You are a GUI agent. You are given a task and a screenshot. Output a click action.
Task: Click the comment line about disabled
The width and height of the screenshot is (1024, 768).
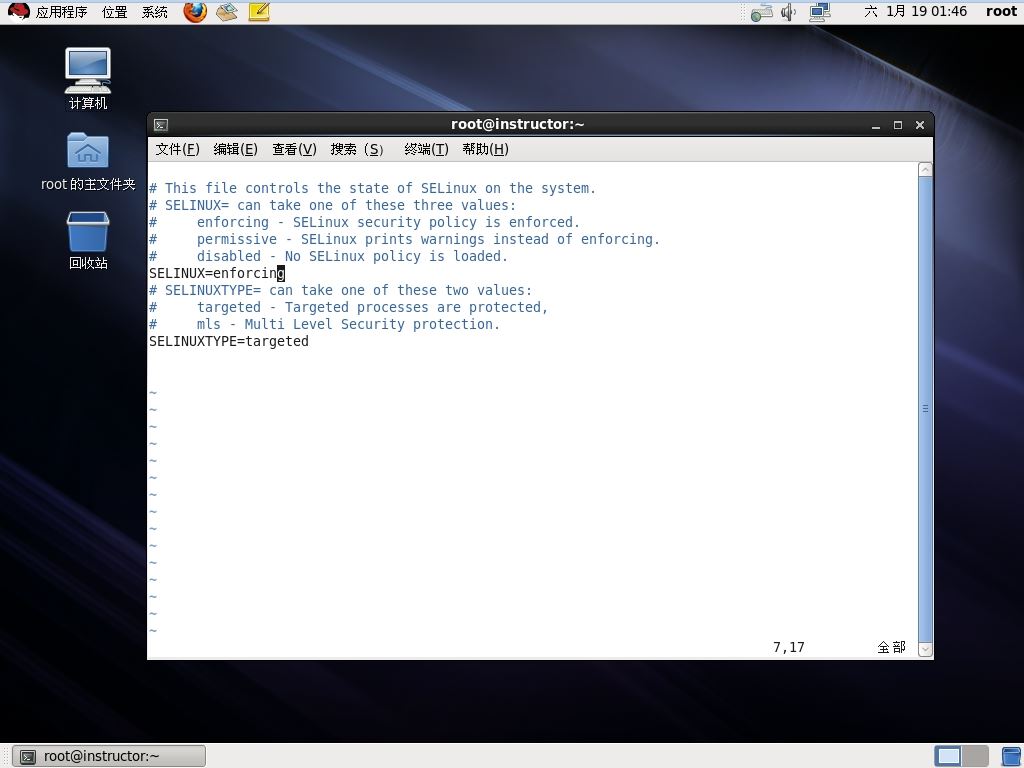328,256
